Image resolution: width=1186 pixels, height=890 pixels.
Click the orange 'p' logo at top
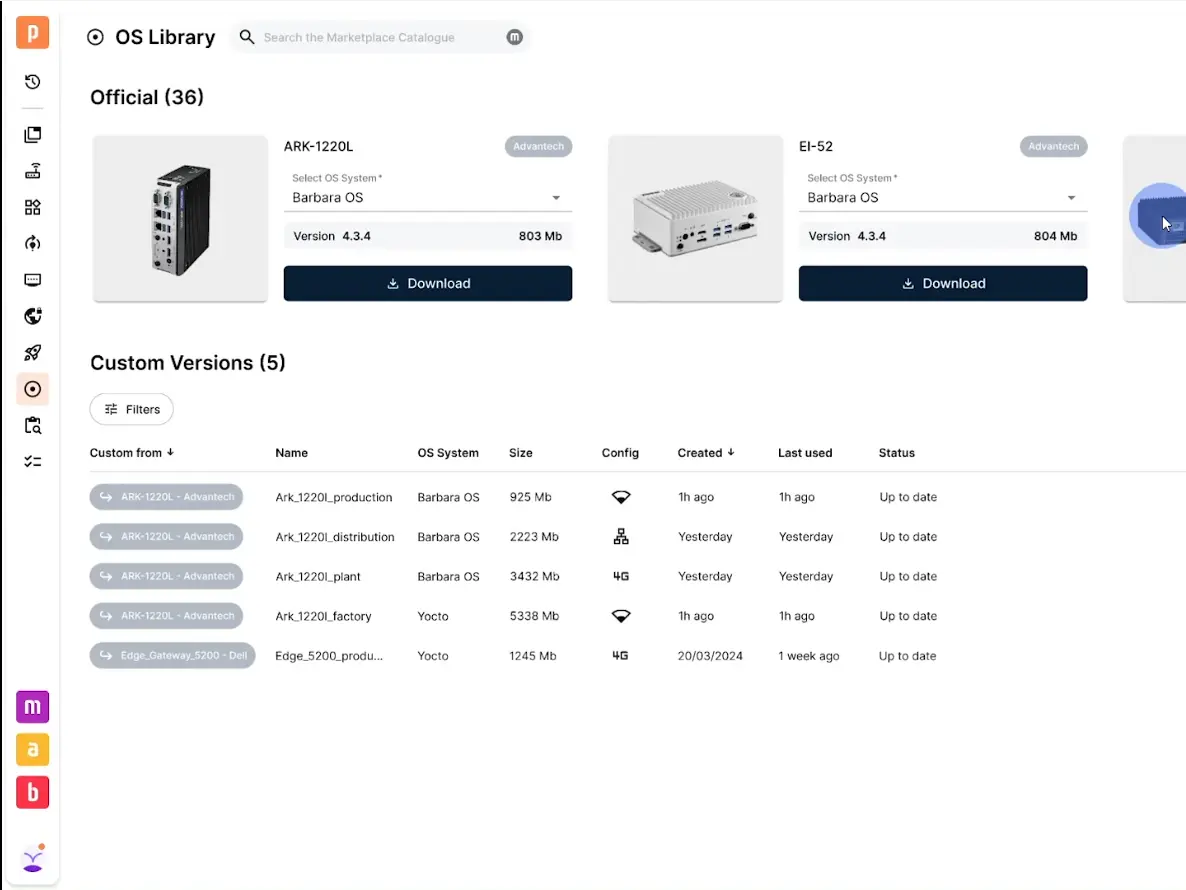pyautogui.click(x=33, y=33)
